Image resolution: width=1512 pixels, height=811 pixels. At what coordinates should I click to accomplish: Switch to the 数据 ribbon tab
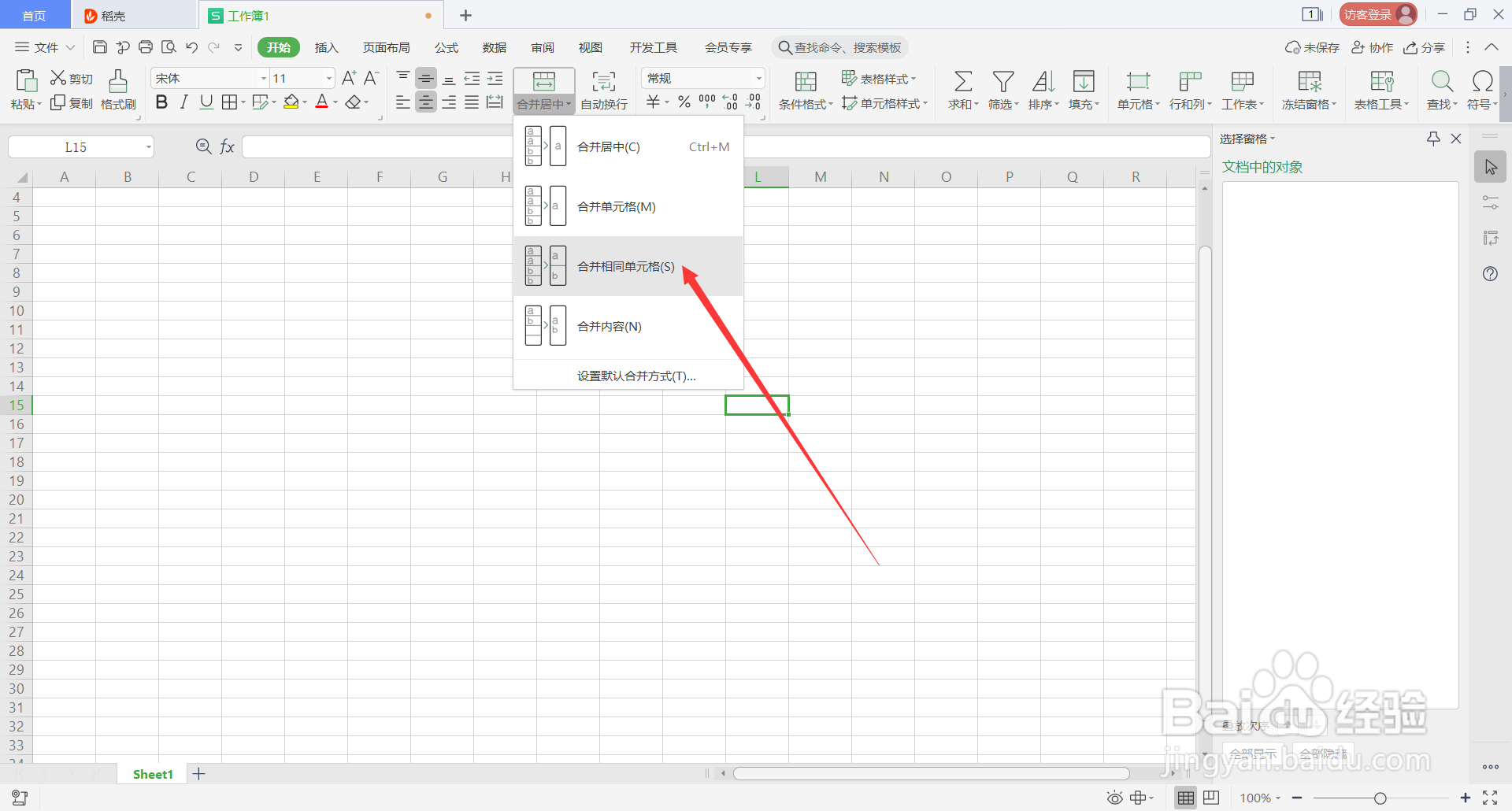(x=494, y=47)
